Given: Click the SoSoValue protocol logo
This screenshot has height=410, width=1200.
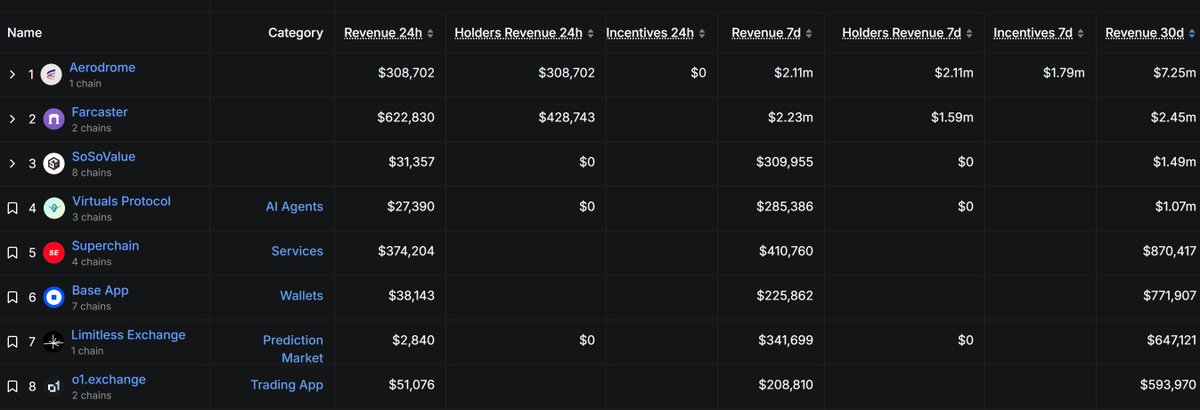Looking at the screenshot, I should click(x=53, y=164).
